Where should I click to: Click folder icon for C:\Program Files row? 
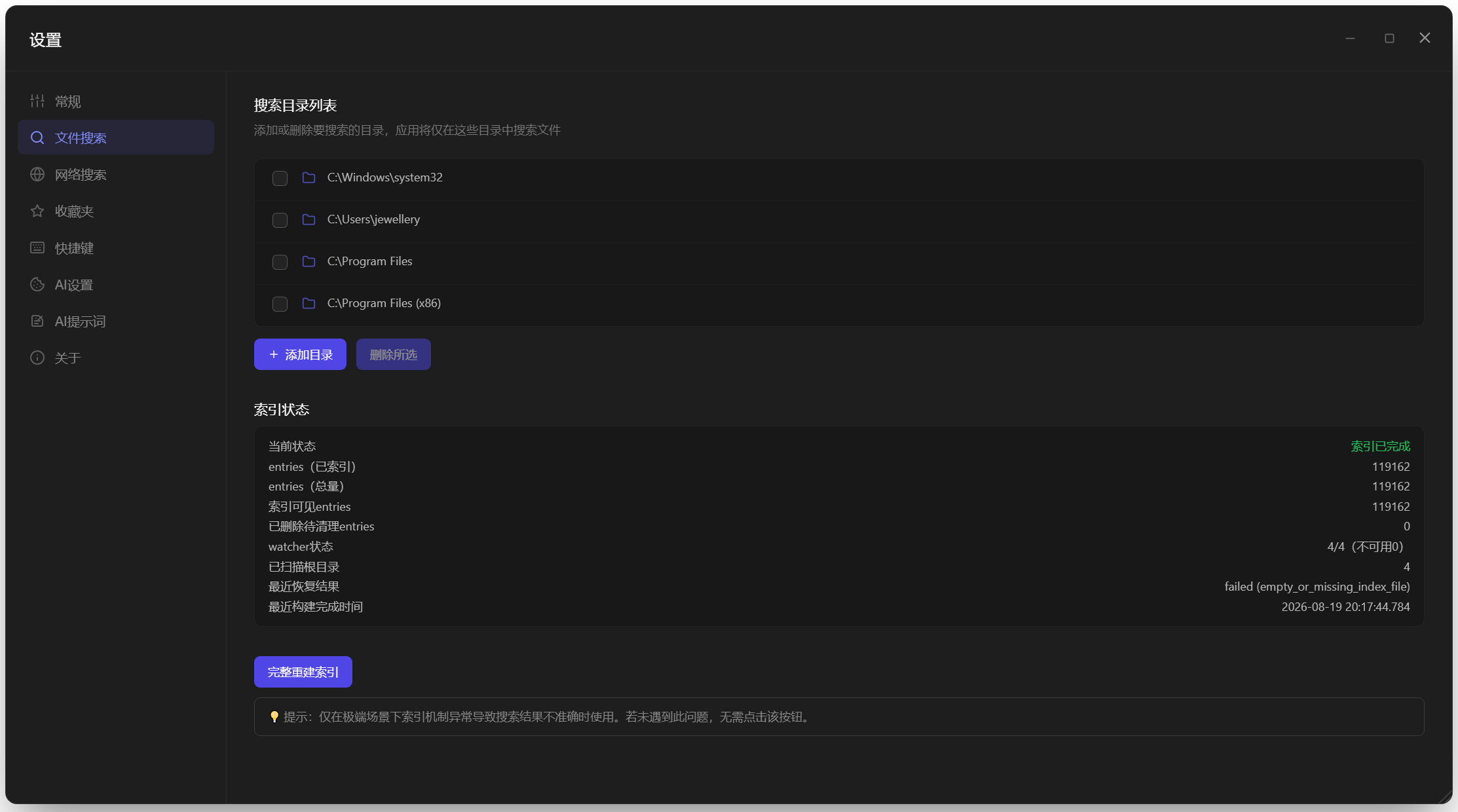point(308,261)
